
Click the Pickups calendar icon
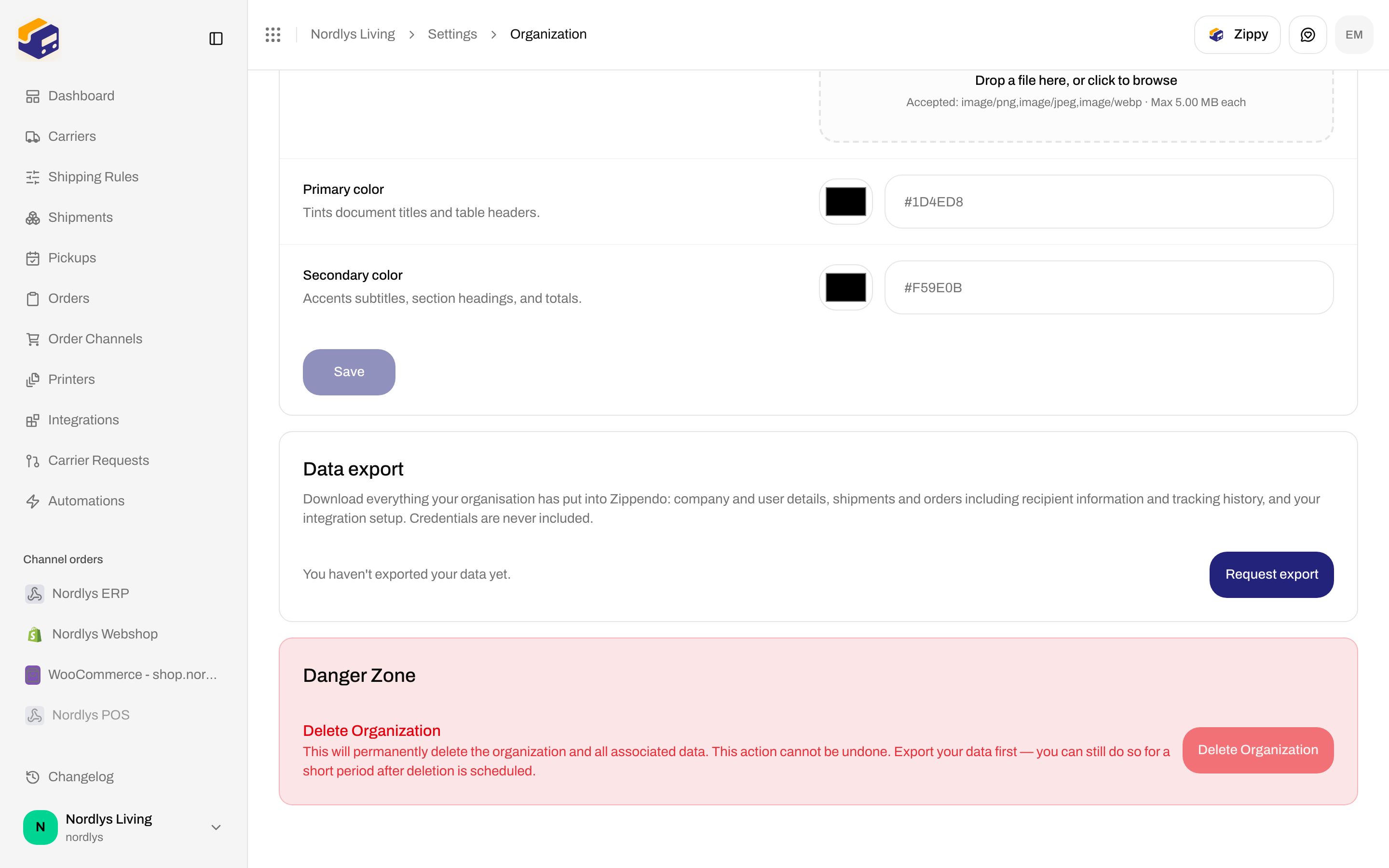coord(33,258)
